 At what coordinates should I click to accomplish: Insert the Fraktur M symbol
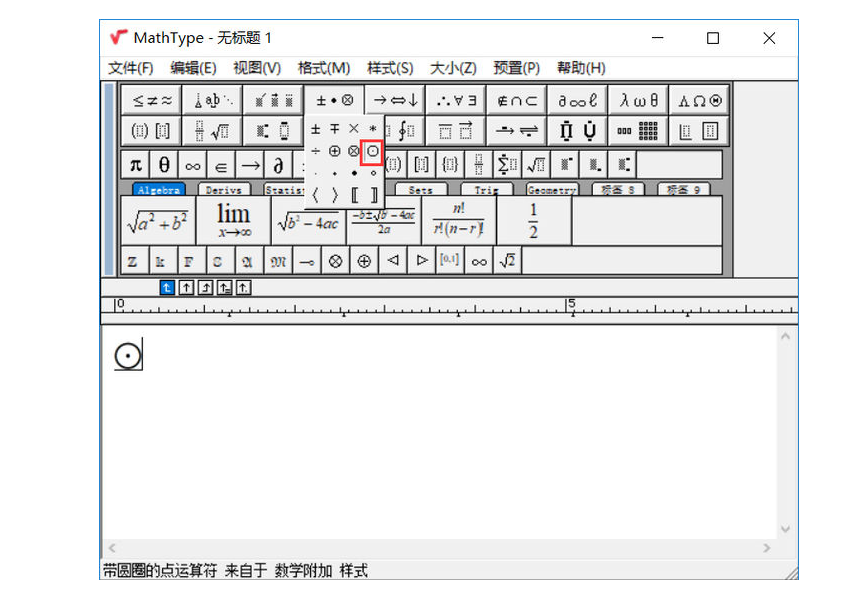click(x=278, y=261)
